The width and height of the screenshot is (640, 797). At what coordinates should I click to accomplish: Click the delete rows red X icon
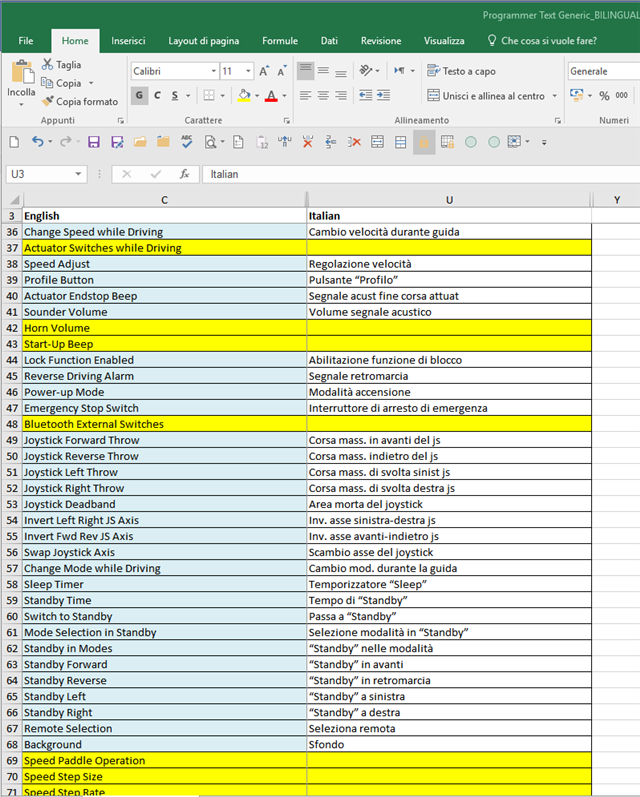click(x=354, y=142)
